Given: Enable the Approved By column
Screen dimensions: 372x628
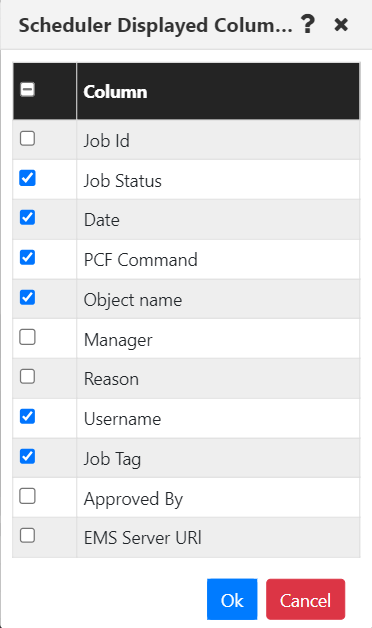Looking at the screenshot, I should click(27, 496).
